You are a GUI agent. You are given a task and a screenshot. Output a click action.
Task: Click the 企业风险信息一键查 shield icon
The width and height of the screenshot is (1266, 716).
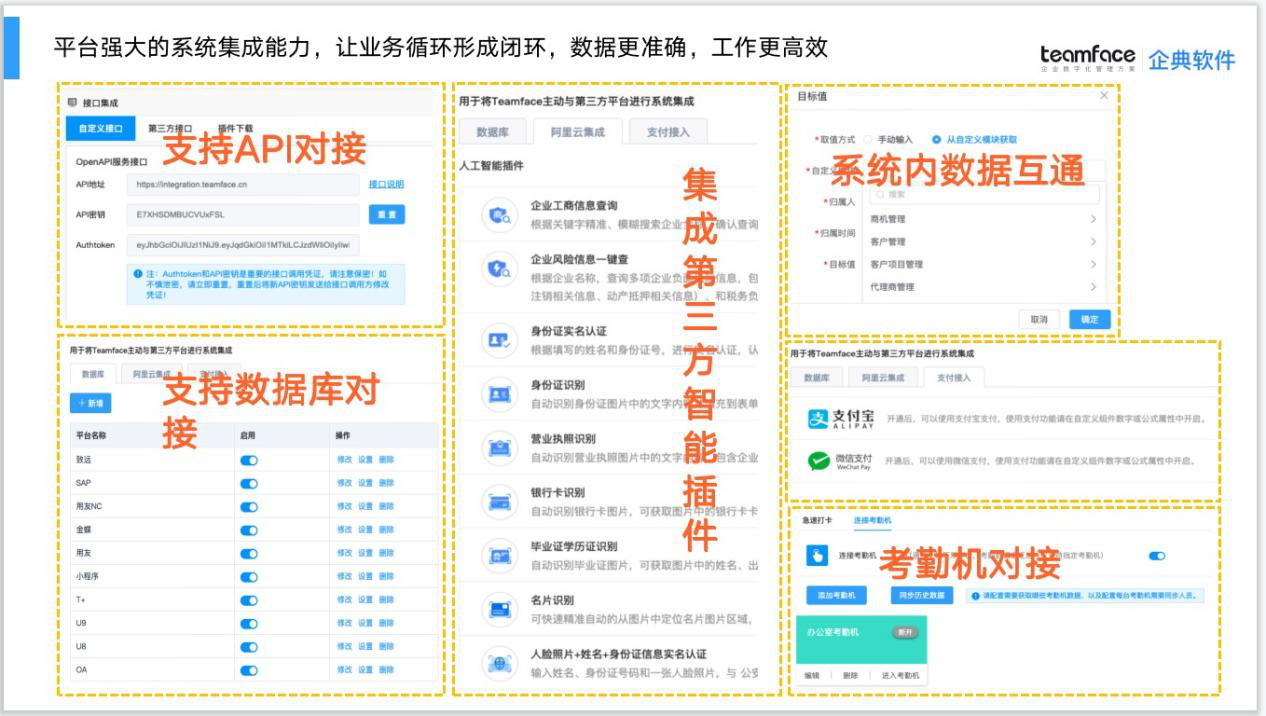tap(500, 268)
